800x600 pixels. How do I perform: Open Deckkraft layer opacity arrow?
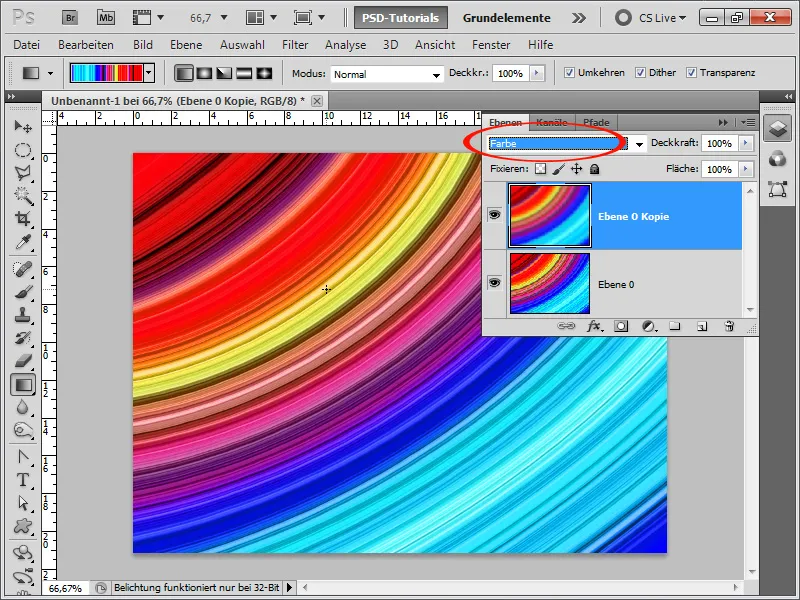pos(745,143)
